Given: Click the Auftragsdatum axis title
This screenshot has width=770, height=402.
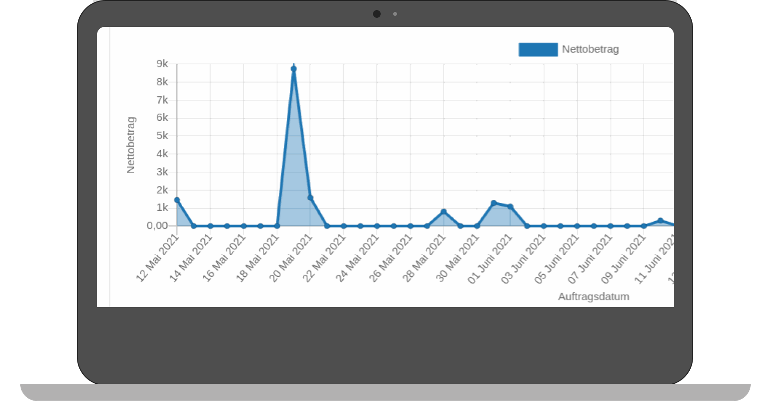Looking at the screenshot, I should tap(593, 296).
